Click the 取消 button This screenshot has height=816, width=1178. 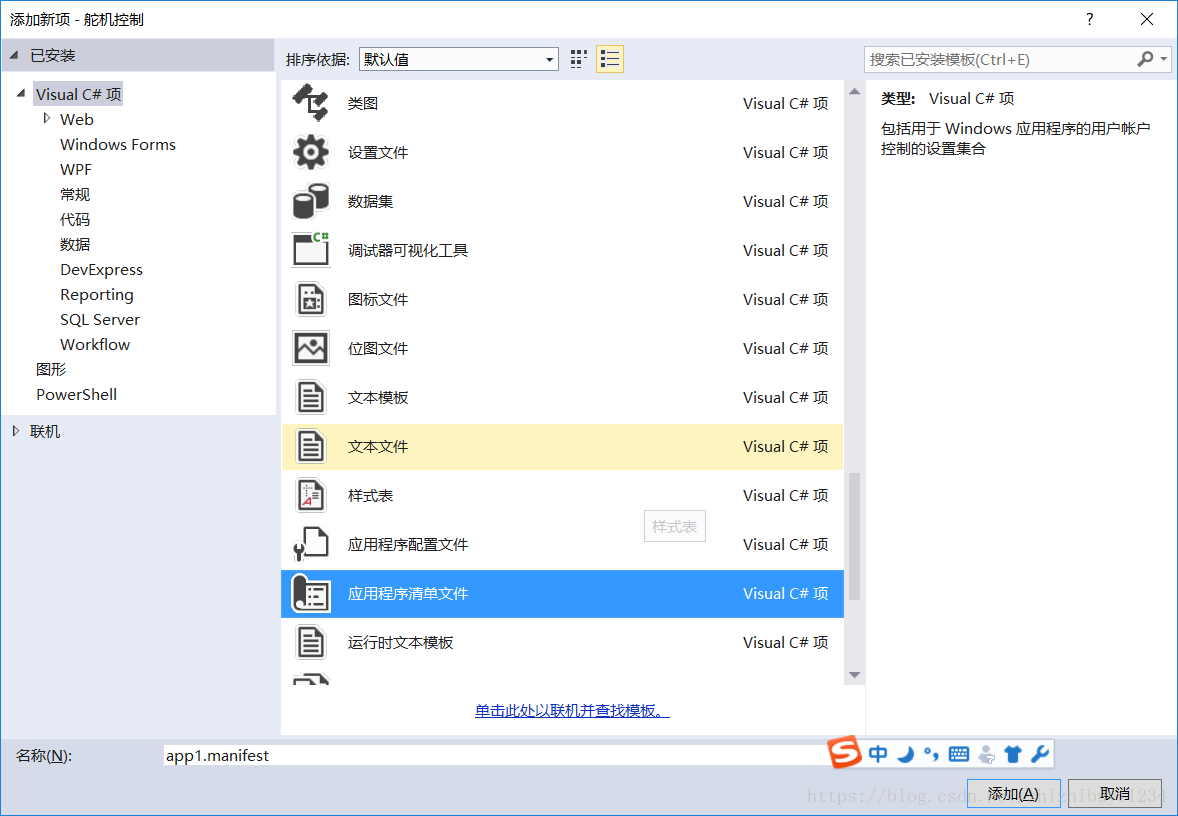click(1115, 793)
